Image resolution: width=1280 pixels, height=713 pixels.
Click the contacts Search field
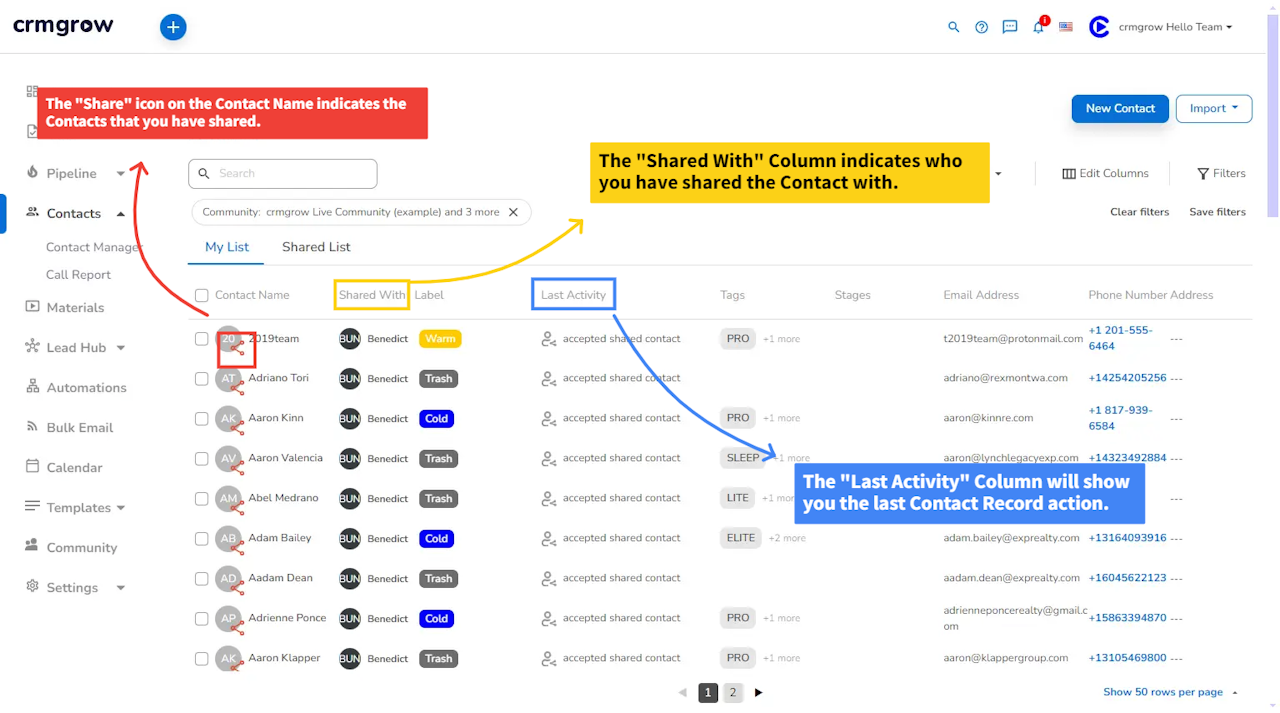pyautogui.click(x=283, y=173)
